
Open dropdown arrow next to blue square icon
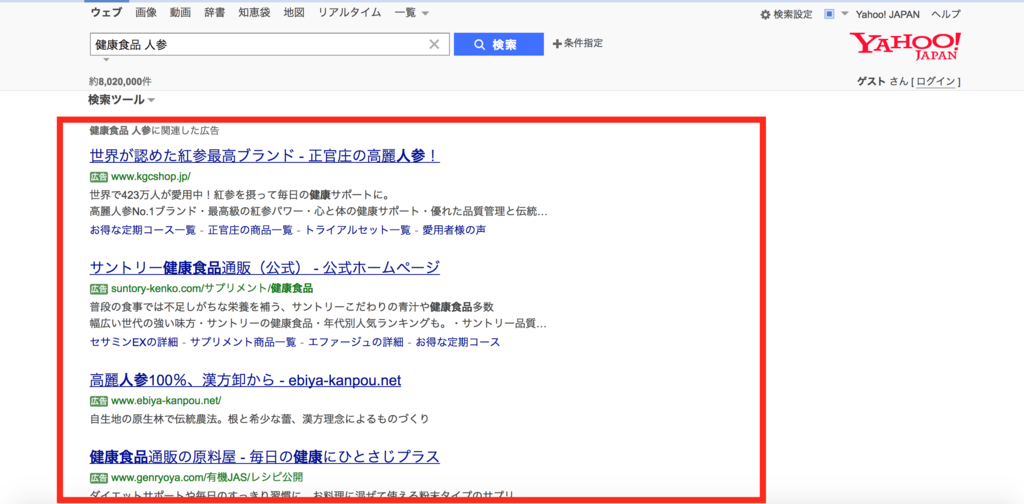844,14
